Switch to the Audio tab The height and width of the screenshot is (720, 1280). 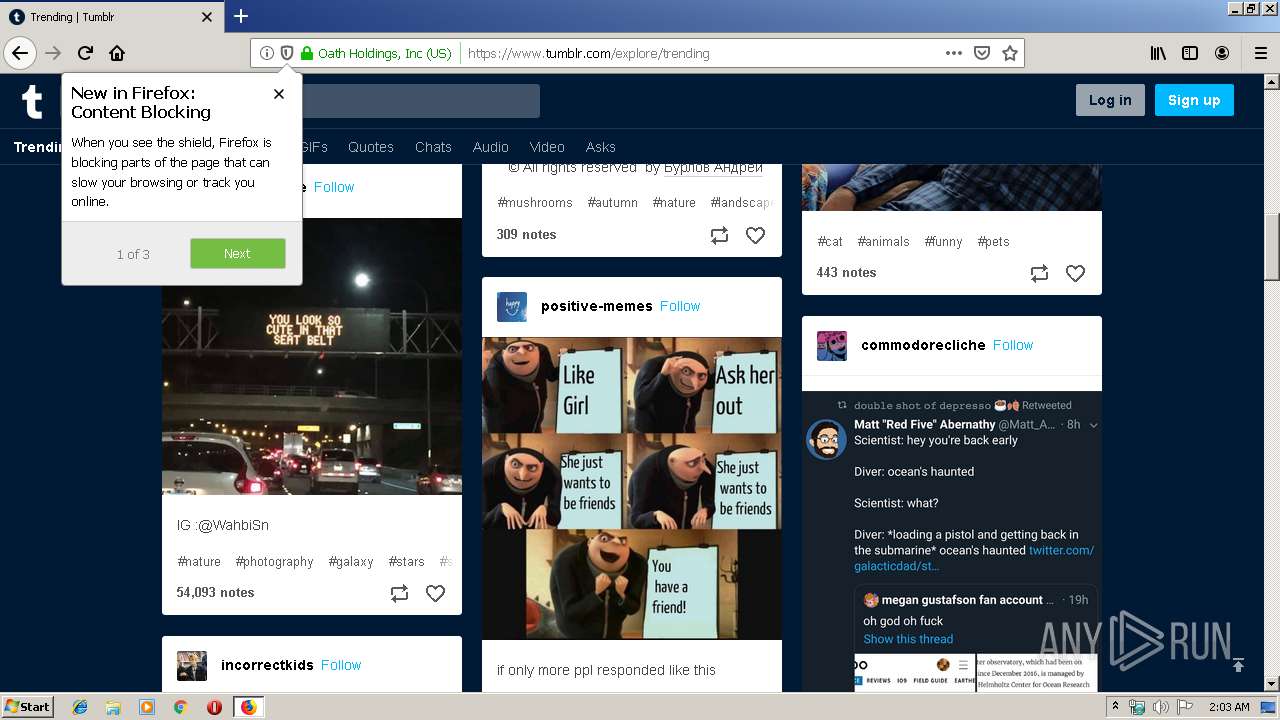491,147
